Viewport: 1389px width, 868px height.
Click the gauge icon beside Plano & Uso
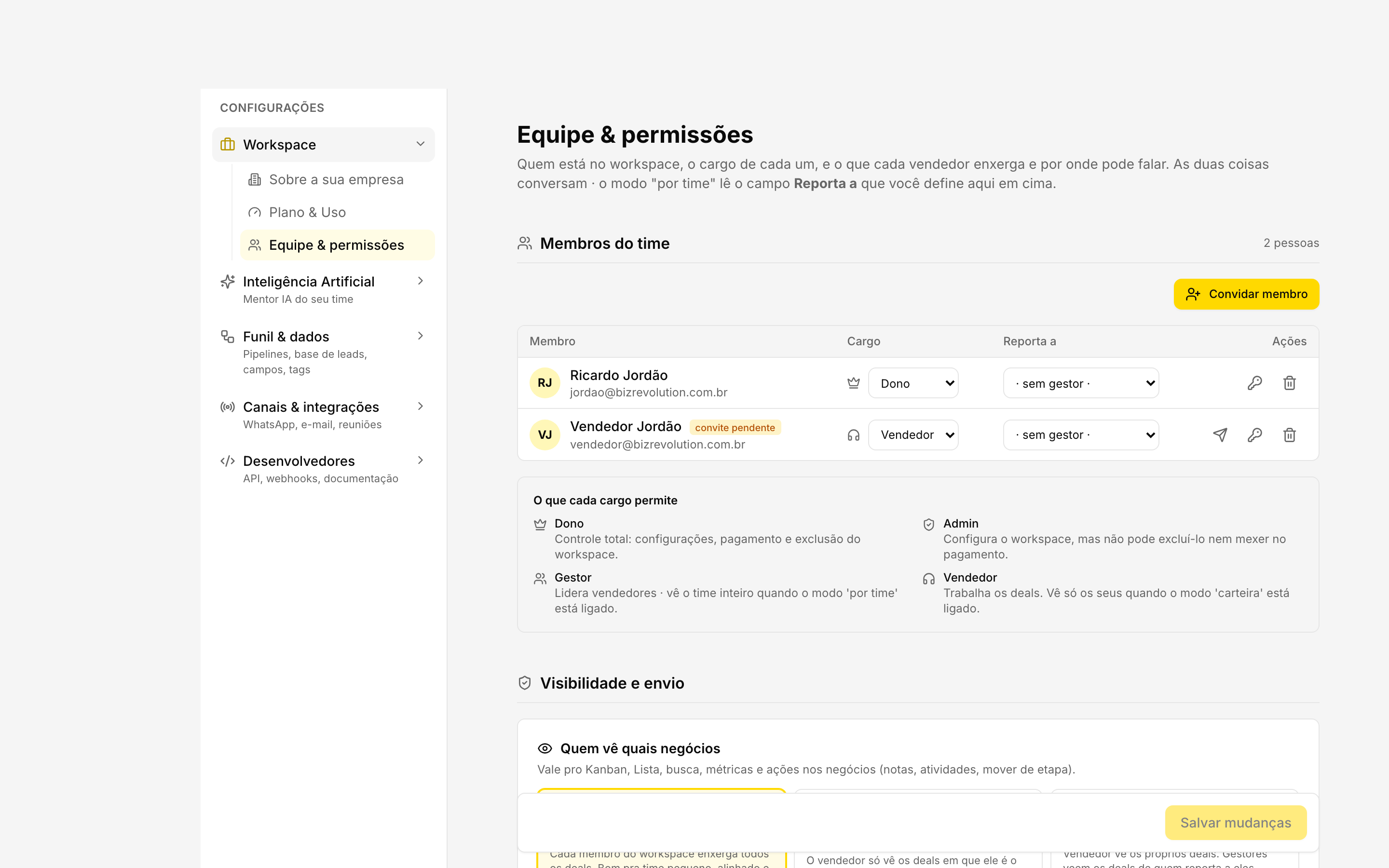click(255, 212)
